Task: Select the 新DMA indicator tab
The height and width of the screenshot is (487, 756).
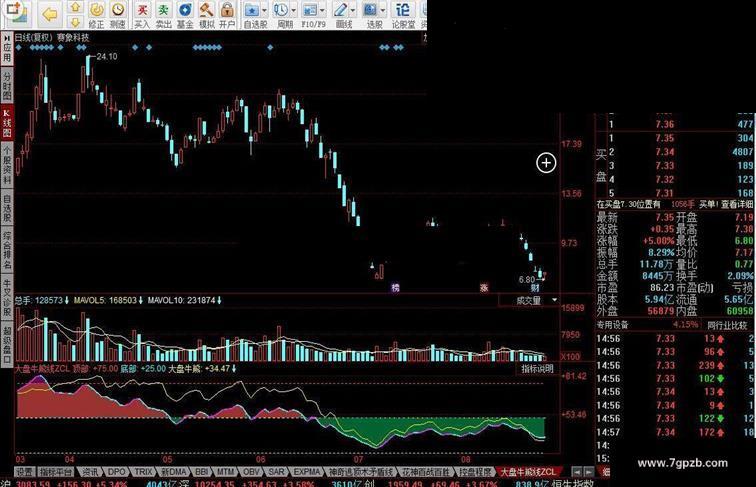Action: pyautogui.click(x=174, y=472)
